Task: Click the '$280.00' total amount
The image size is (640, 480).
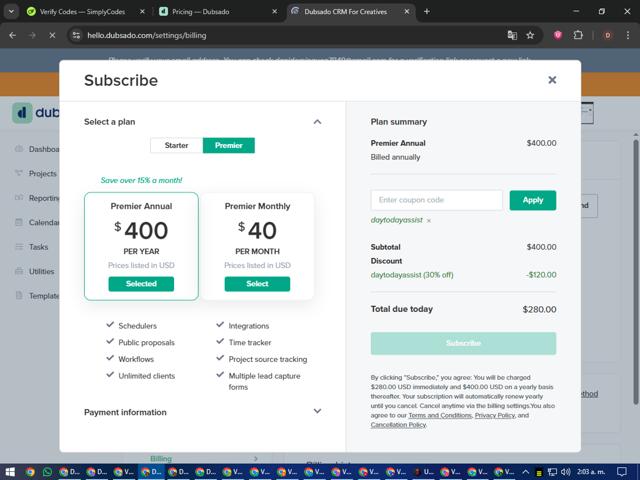Action: pos(539,309)
